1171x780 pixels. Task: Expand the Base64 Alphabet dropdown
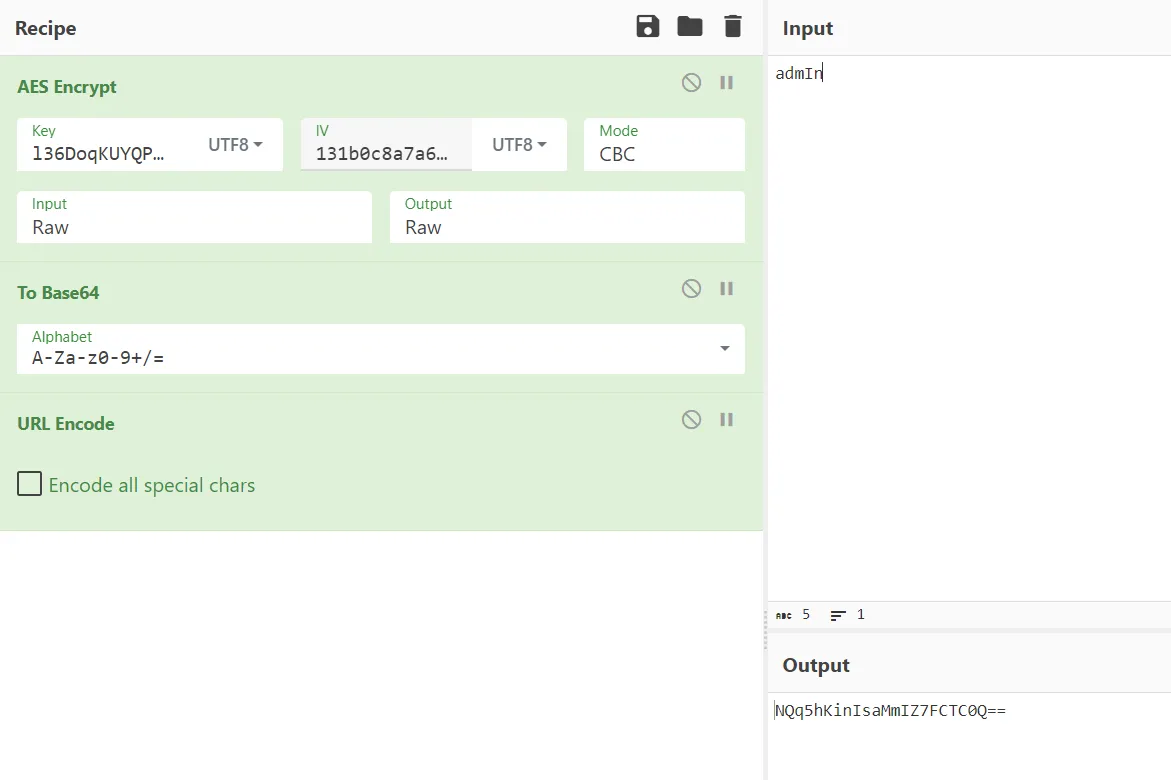click(724, 349)
